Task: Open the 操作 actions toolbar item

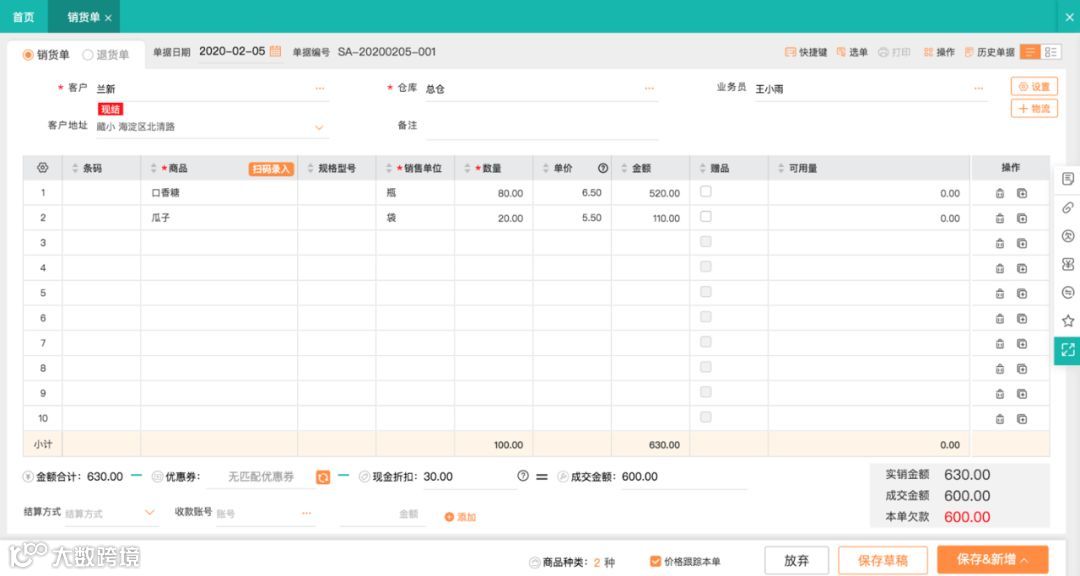Action: click(939, 52)
